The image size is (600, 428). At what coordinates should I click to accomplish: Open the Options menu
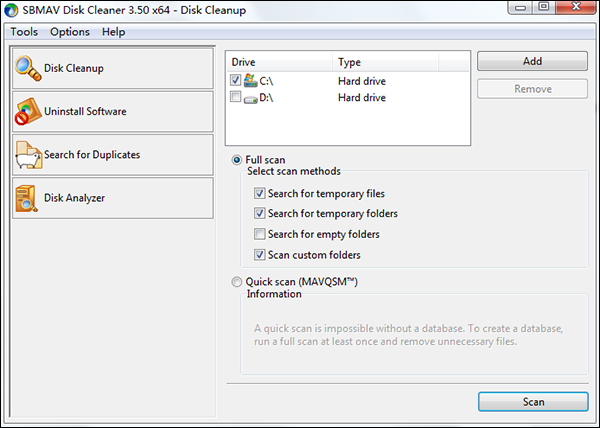70,32
